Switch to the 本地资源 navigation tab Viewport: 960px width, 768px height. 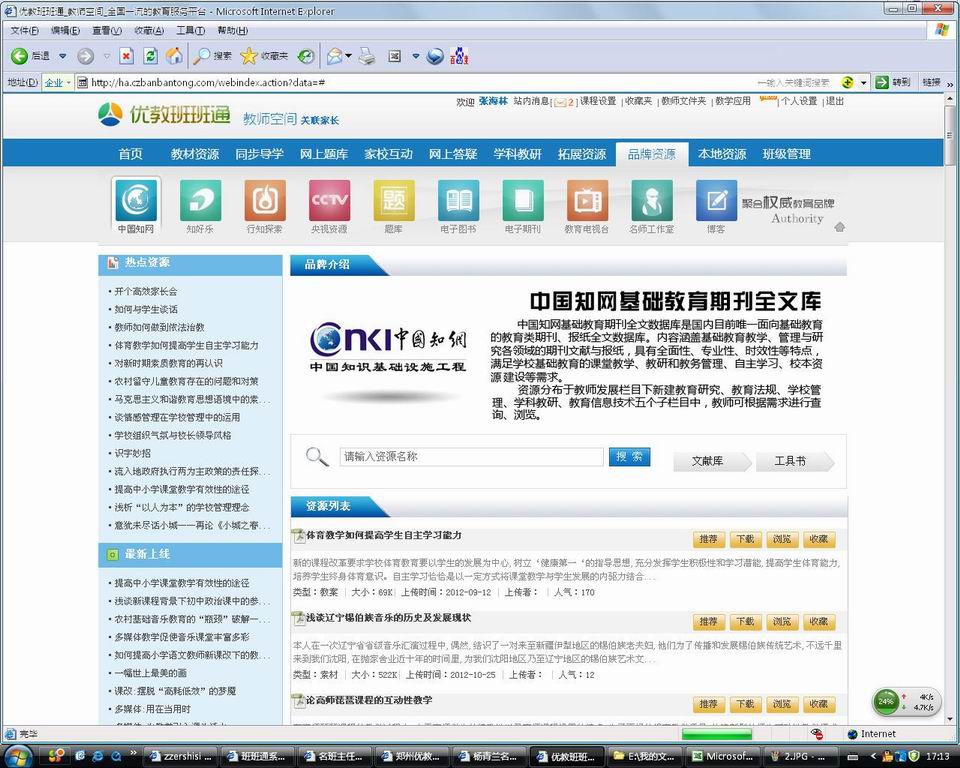coord(722,154)
